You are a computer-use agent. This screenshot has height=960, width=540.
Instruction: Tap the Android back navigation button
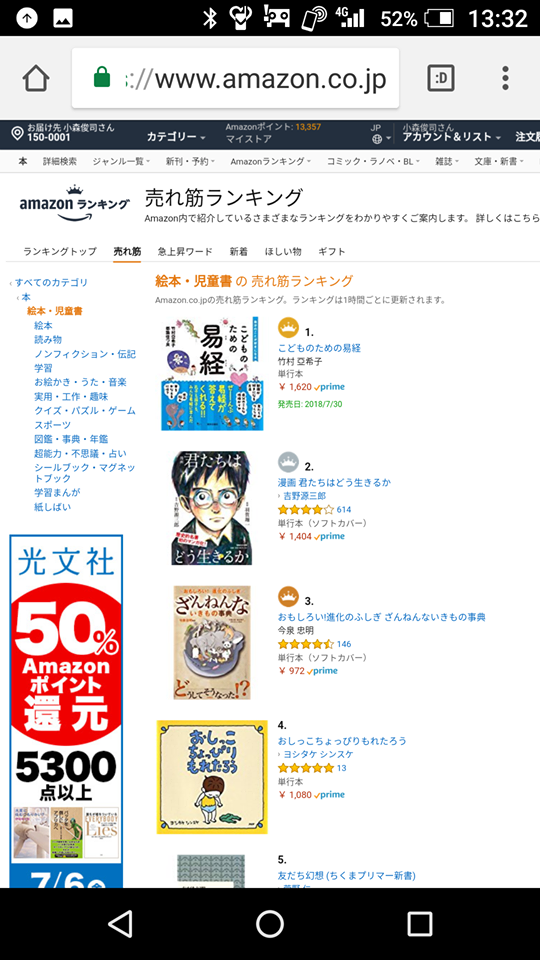(120, 923)
